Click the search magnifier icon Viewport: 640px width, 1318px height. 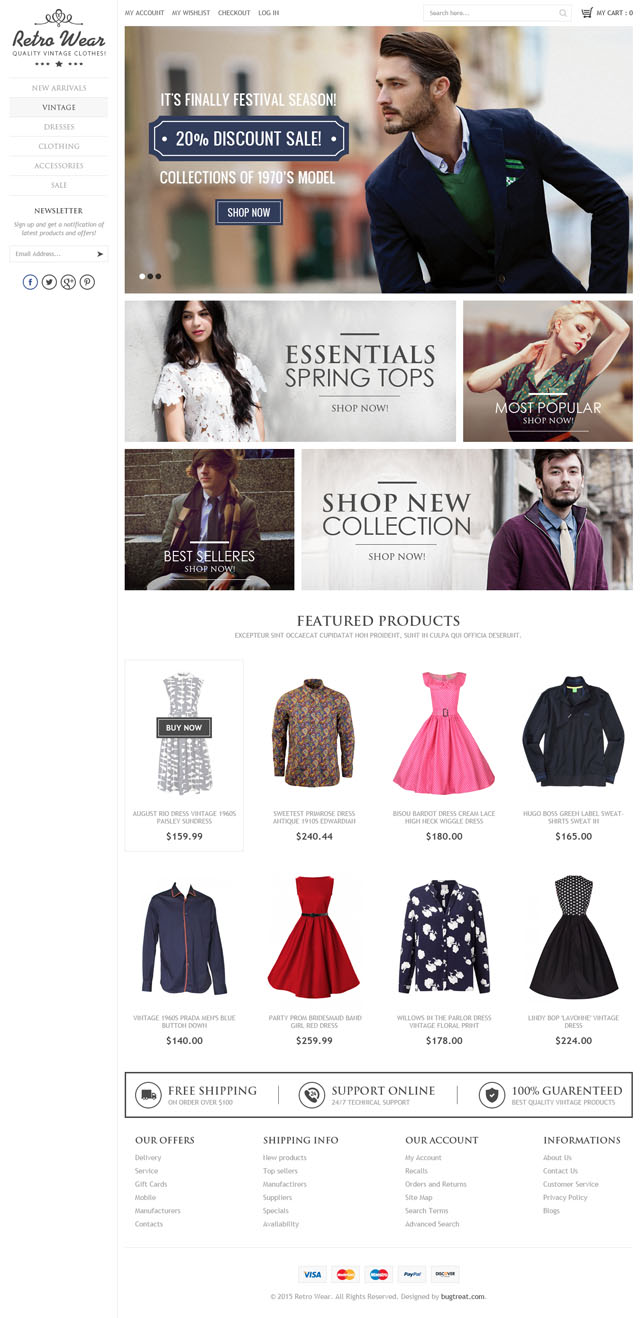[563, 13]
